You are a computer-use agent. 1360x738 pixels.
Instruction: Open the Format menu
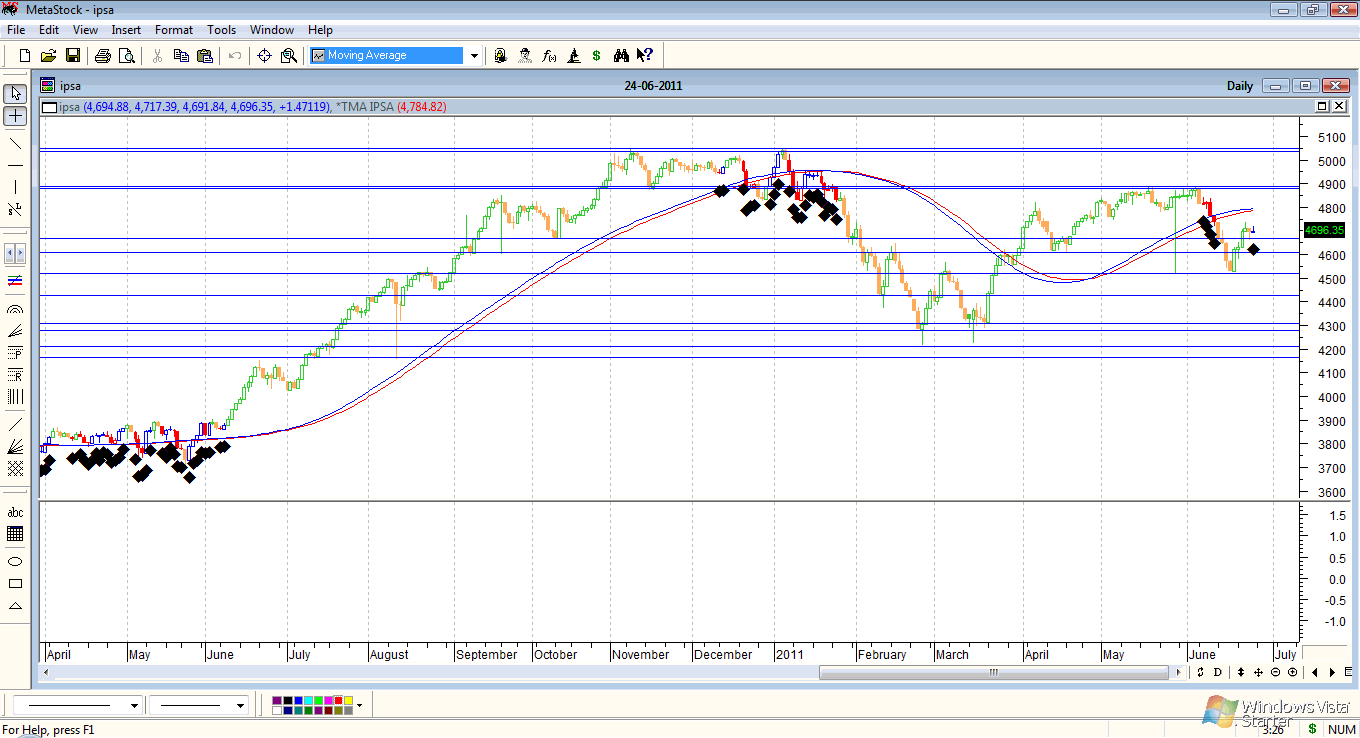(x=173, y=30)
